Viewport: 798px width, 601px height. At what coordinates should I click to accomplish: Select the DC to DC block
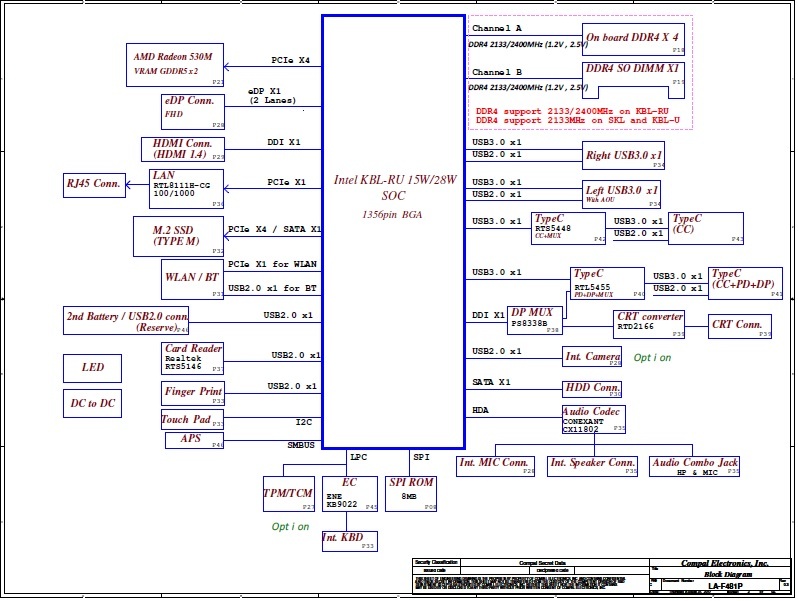pyautogui.click(x=92, y=403)
